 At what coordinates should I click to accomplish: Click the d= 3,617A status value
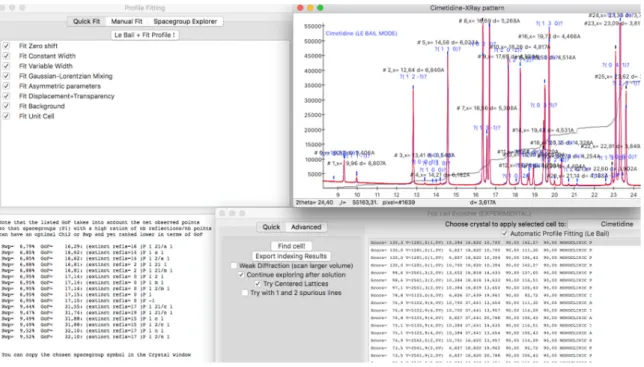point(483,202)
